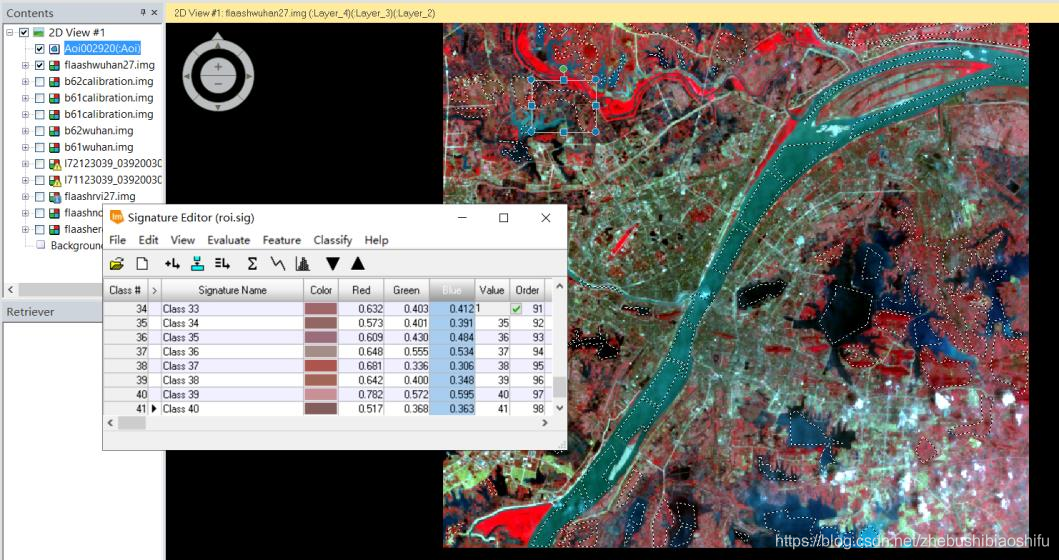Display signature statistics sigma icon
Image resolution: width=1059 pixels, height=560 pixels.
tap(252, 264)
